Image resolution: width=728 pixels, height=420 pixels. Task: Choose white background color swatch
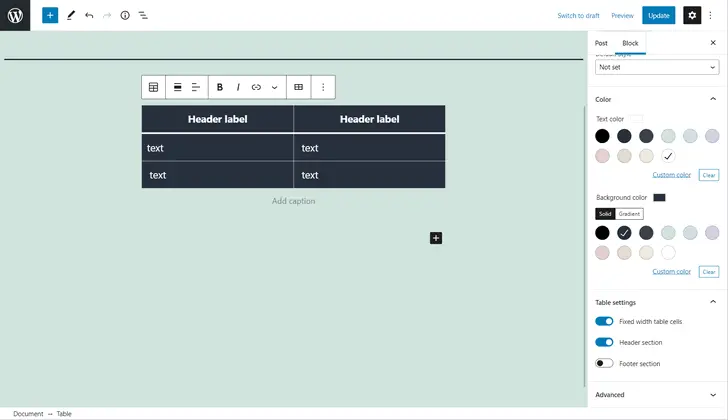point(668,252)
